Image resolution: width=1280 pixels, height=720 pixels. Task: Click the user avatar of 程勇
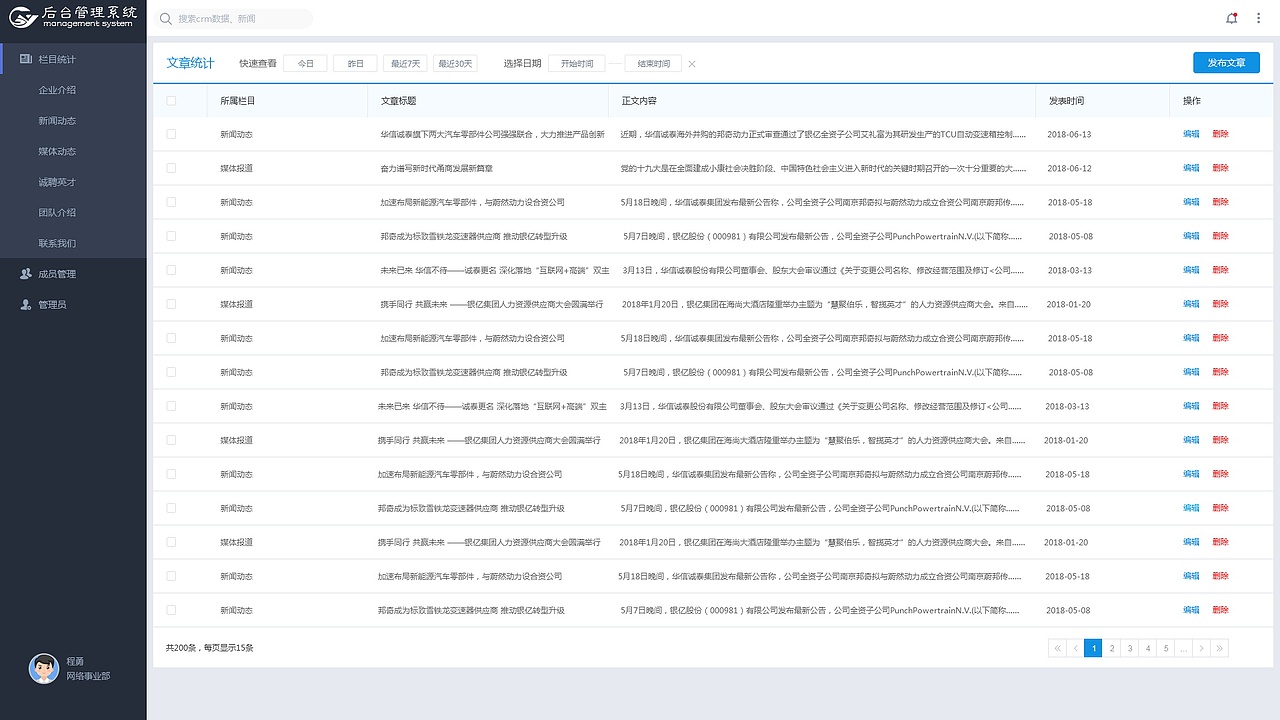pos(43,669)
